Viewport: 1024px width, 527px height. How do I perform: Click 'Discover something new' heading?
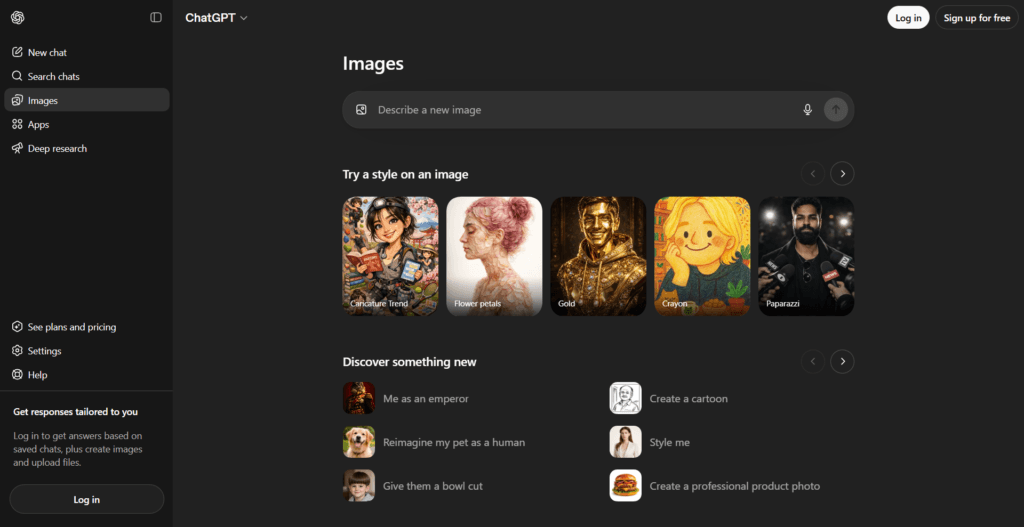point(409,362)
